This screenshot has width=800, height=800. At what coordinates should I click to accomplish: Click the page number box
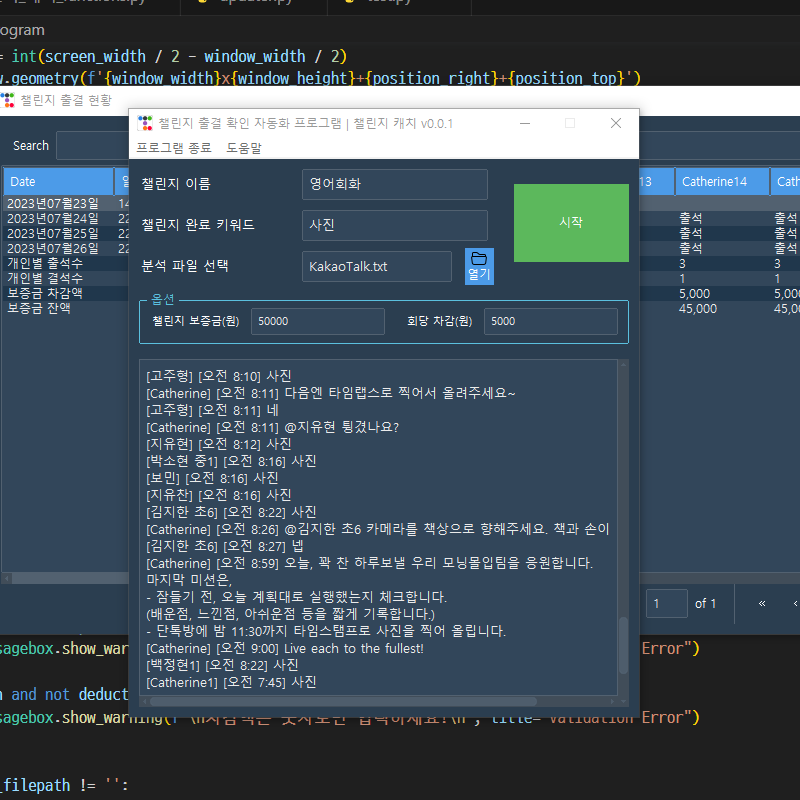[x=666, y=603]
